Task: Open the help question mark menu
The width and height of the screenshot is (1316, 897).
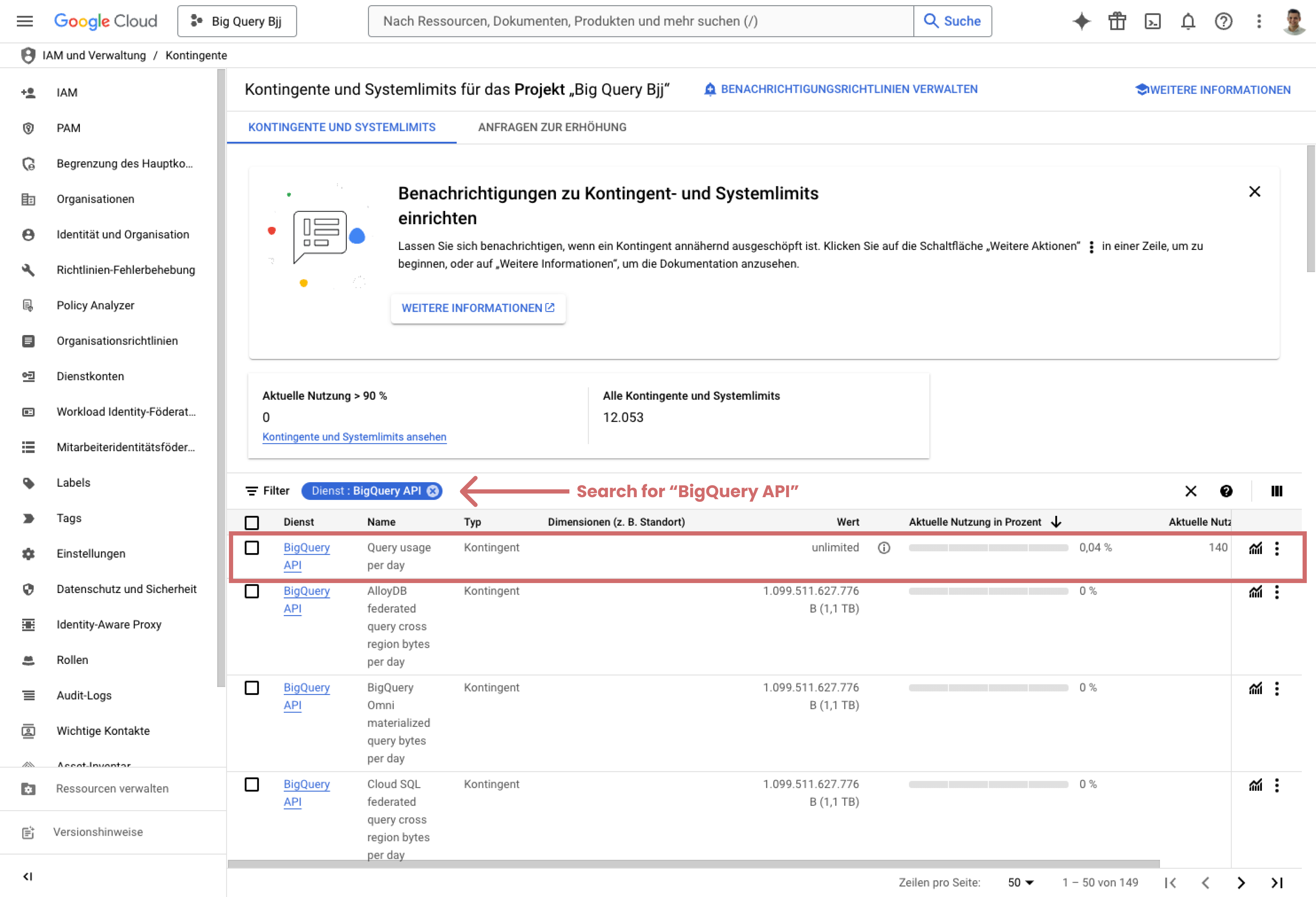Action: pyautogui.click(x=1223, y=21)
